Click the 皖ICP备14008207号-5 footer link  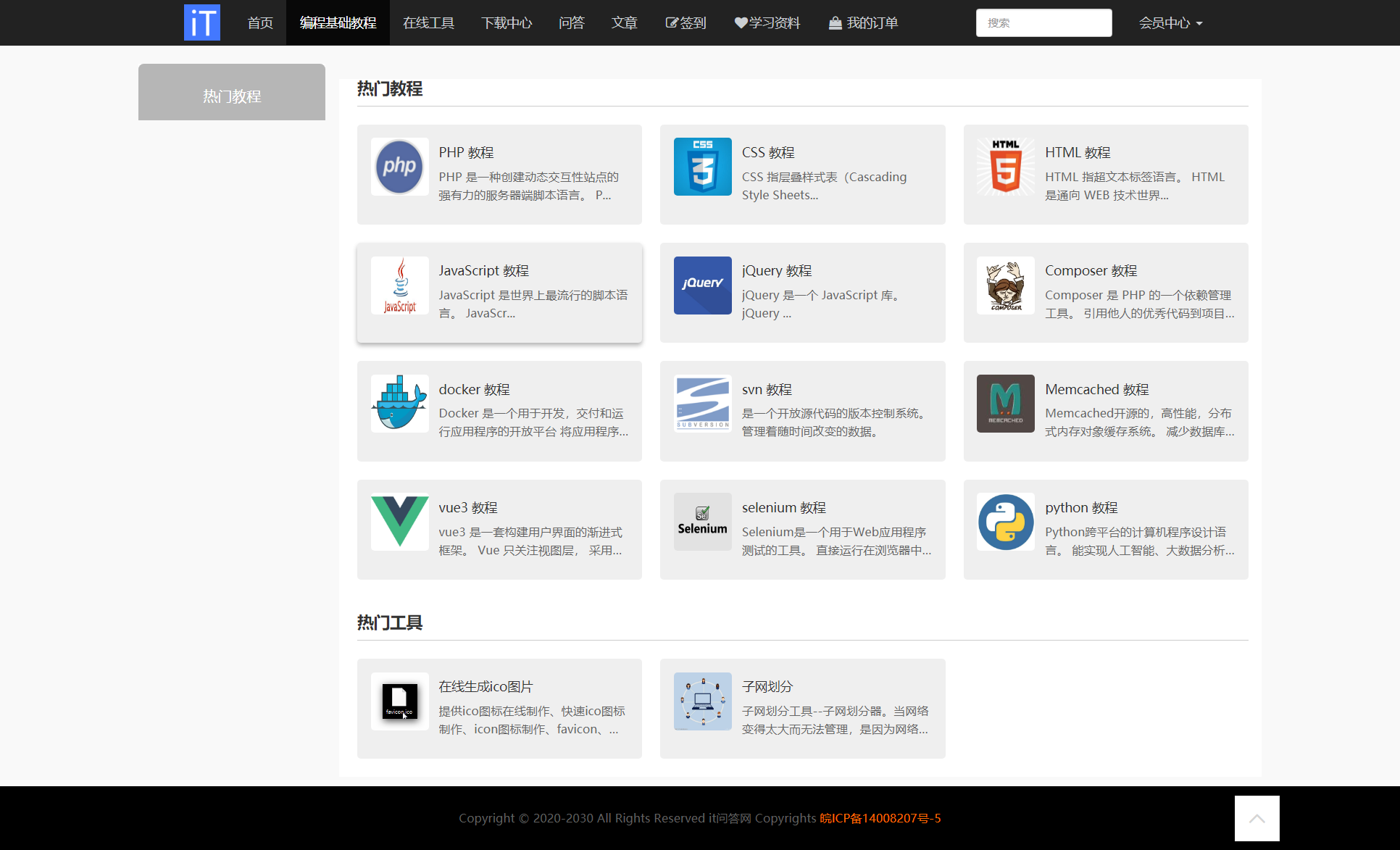tap(880, 818)
